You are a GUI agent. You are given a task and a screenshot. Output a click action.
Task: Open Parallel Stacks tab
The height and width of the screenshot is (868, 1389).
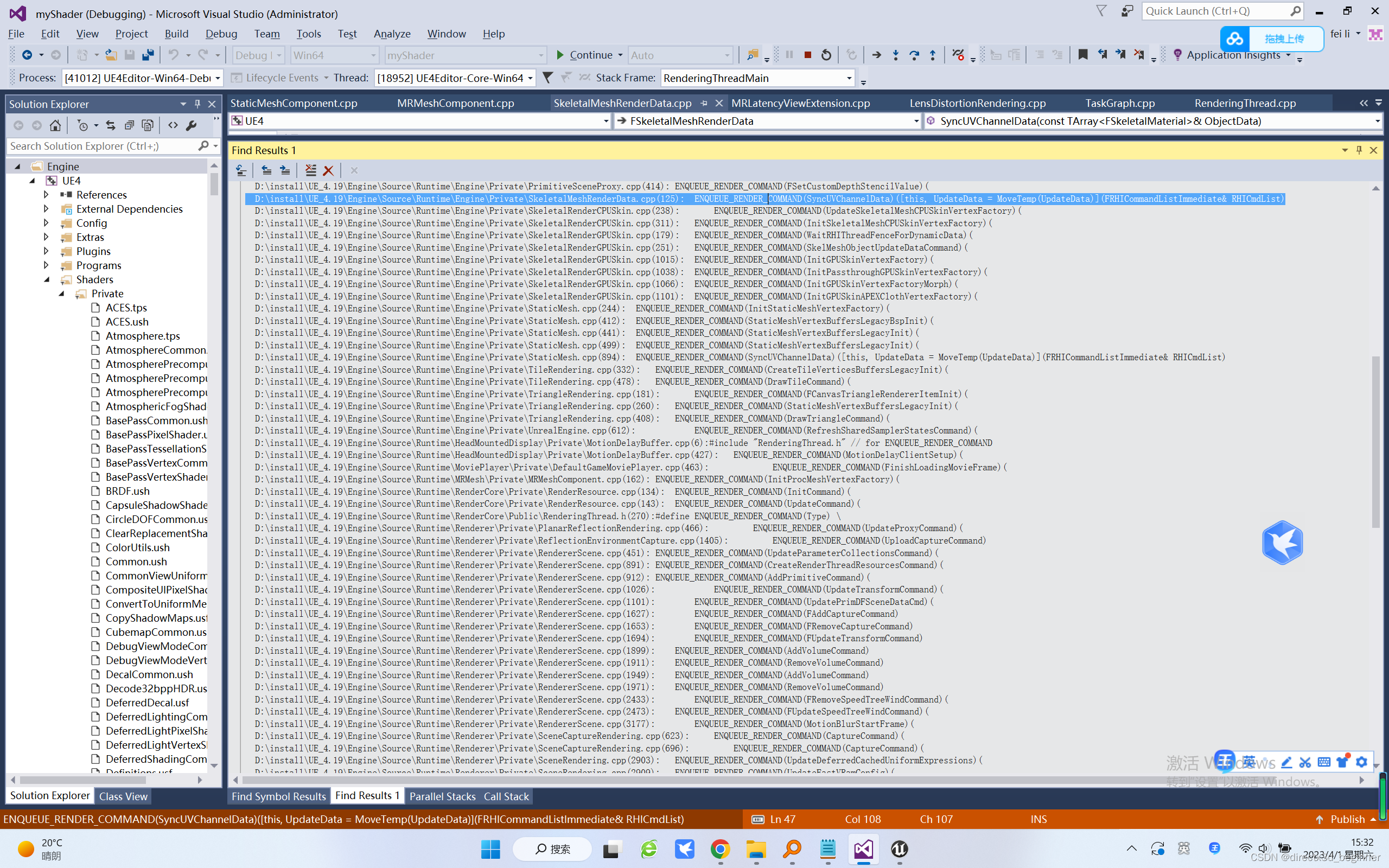click(442, 796)
